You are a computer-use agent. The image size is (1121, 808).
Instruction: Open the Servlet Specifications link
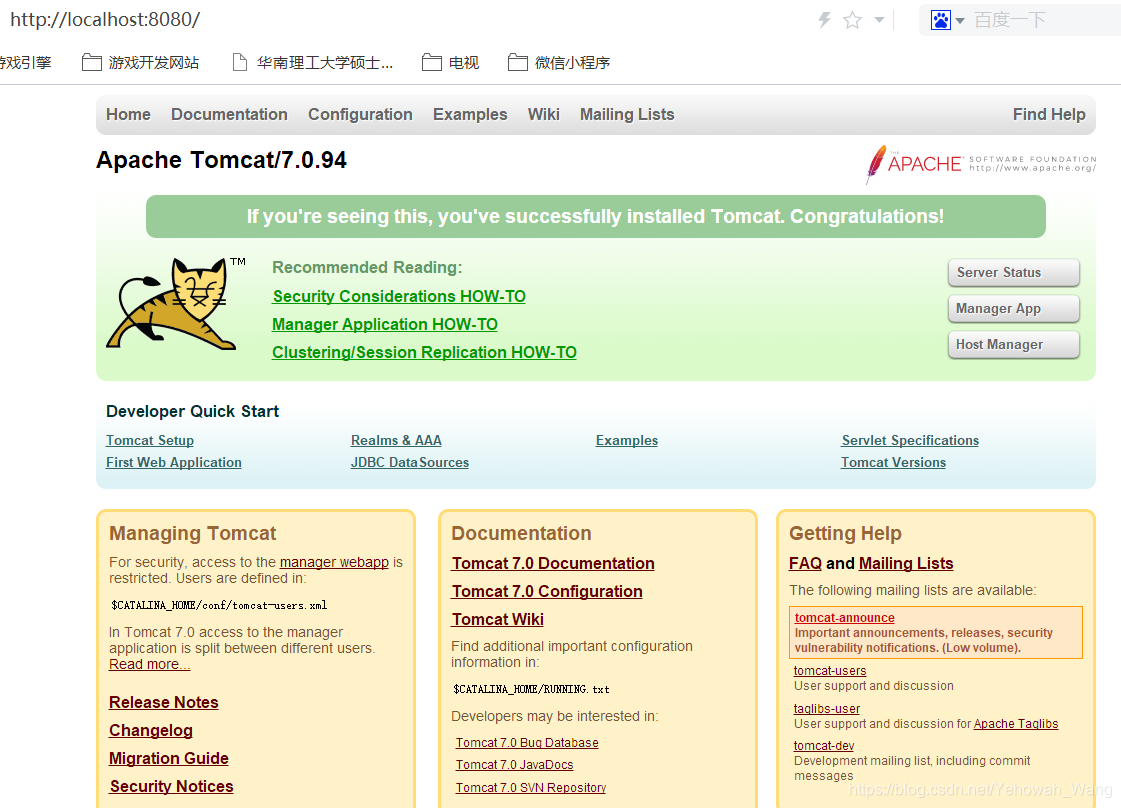click(910, 440)
